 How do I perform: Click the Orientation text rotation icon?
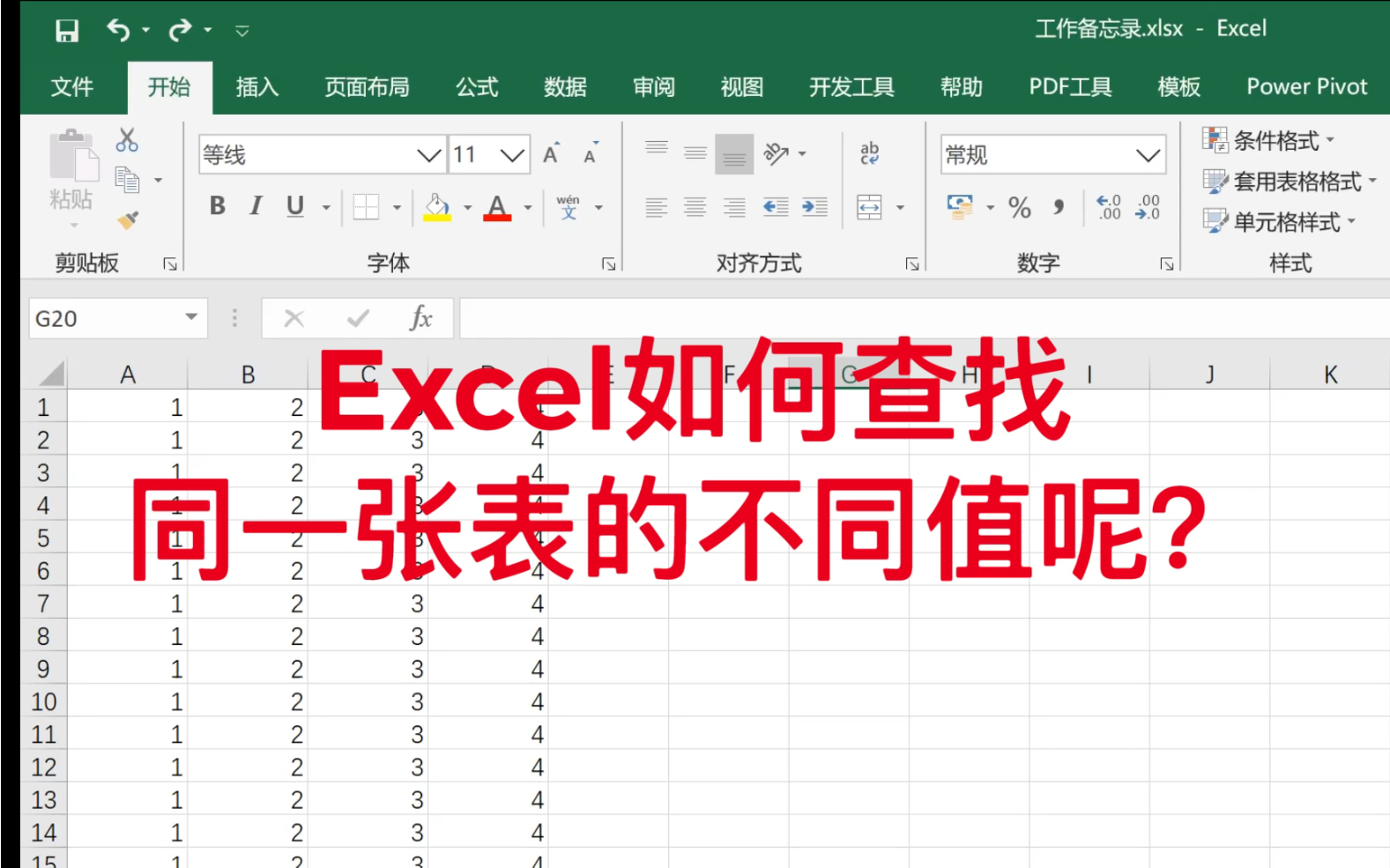(777, 153)
